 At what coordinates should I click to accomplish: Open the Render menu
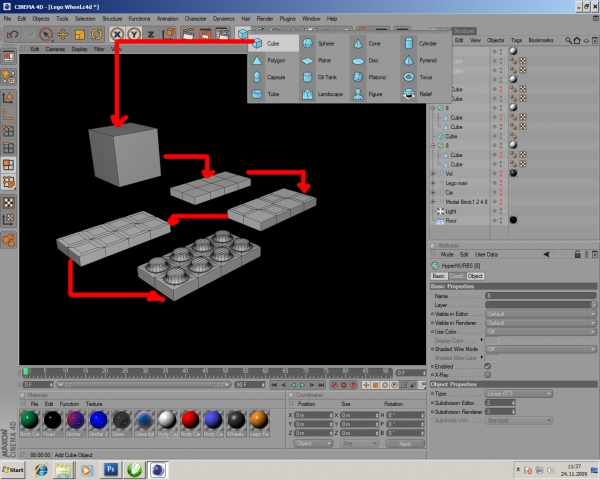point(265,18)
